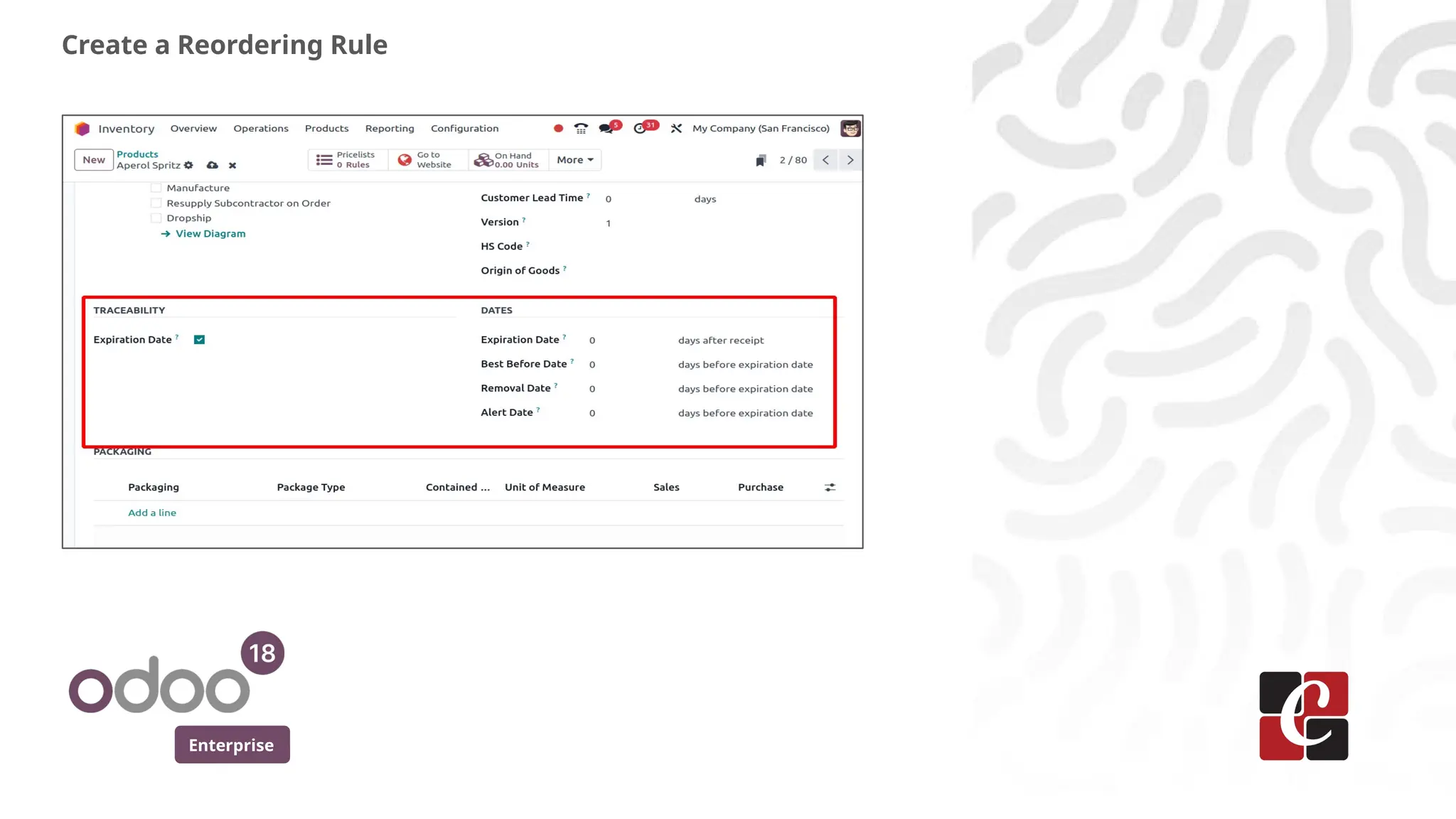Viewport: 1456px width, 819px height.
Task: Click the Packaging column header
Action: 154,487
